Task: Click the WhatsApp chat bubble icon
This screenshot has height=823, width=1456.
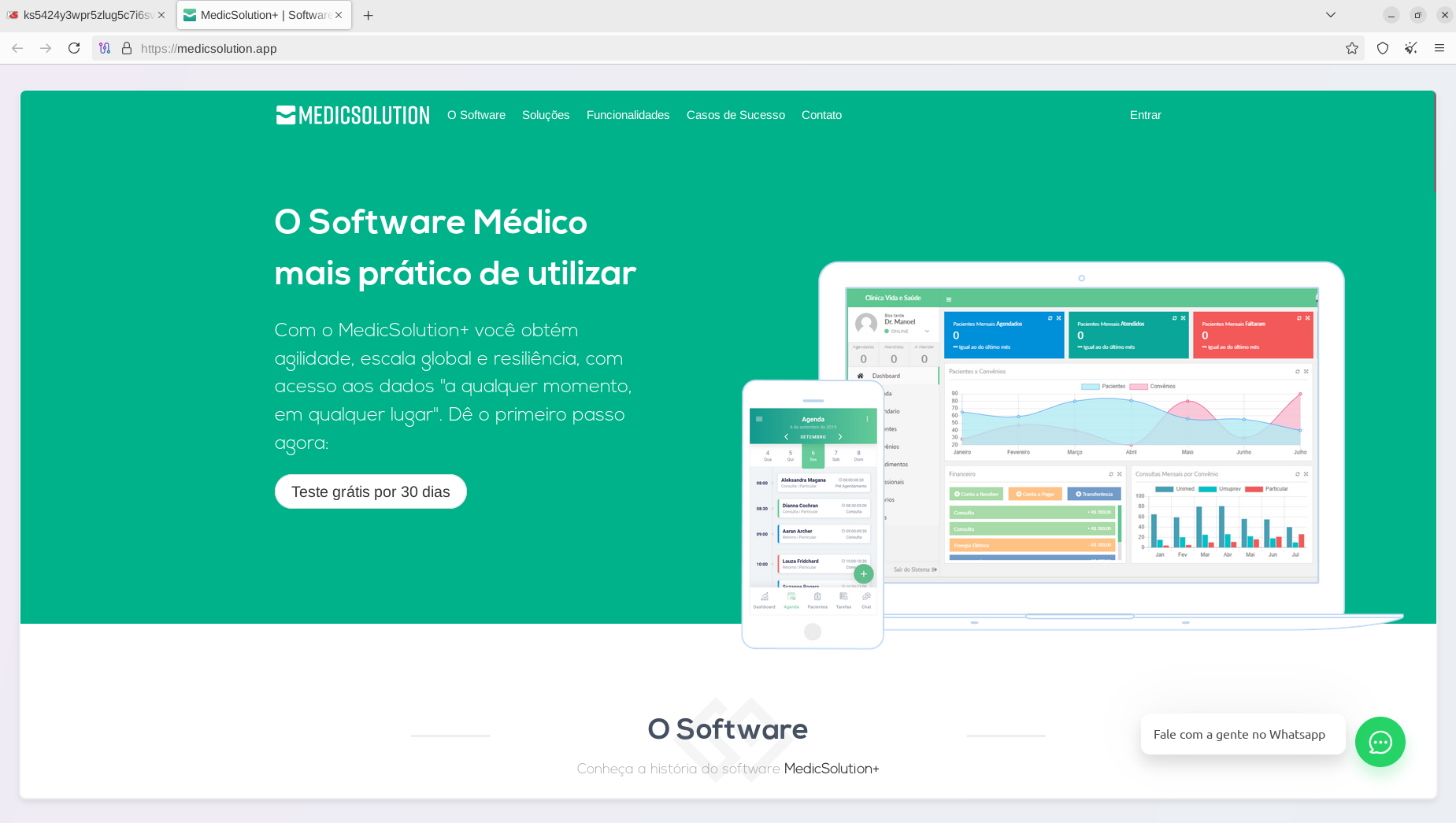Action: 1380,742
